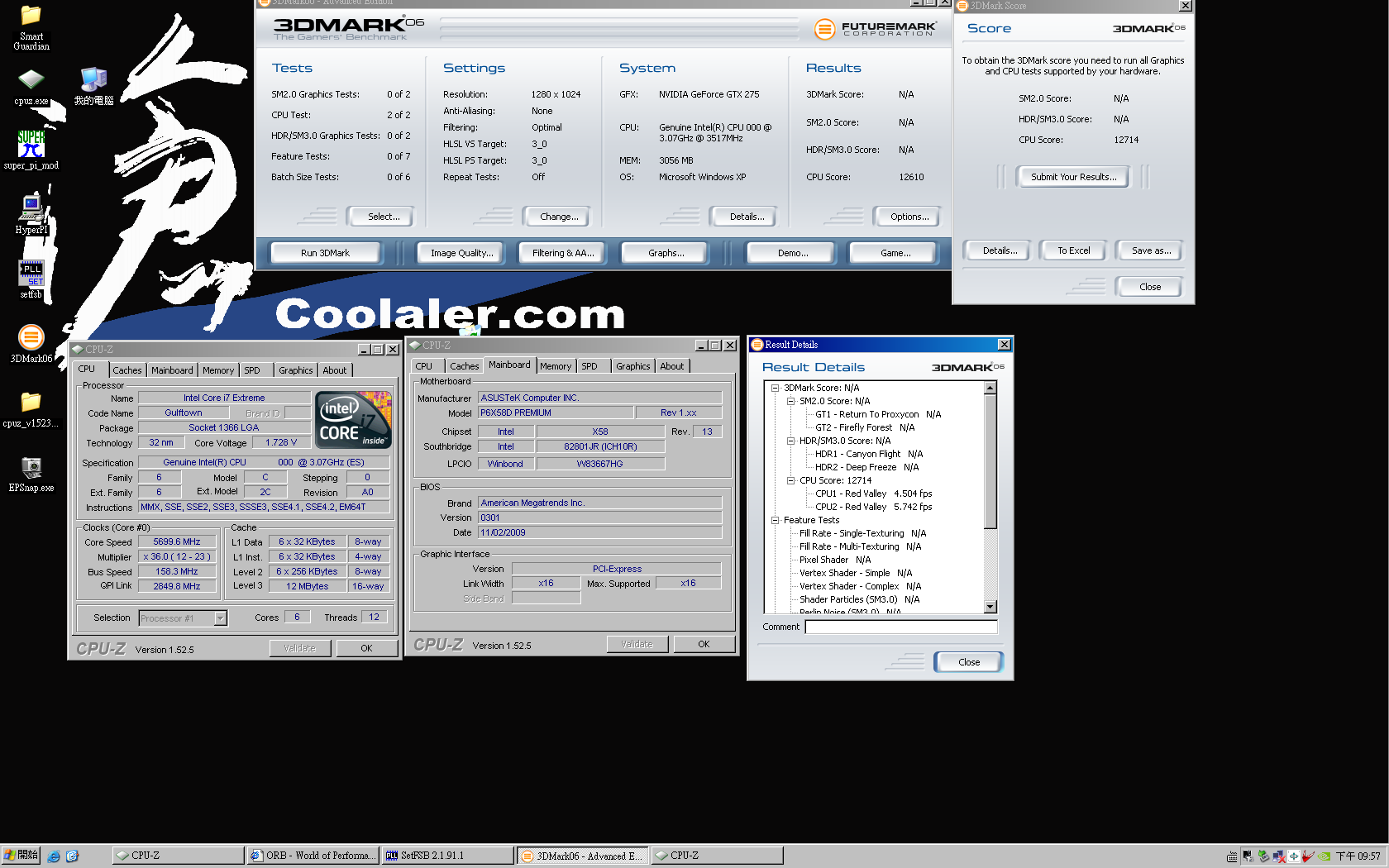The width and height of the screenshot is (1389, 868).
Task: Click the Result Details scrollbar down arrow
Action: (x=990, y=607)
